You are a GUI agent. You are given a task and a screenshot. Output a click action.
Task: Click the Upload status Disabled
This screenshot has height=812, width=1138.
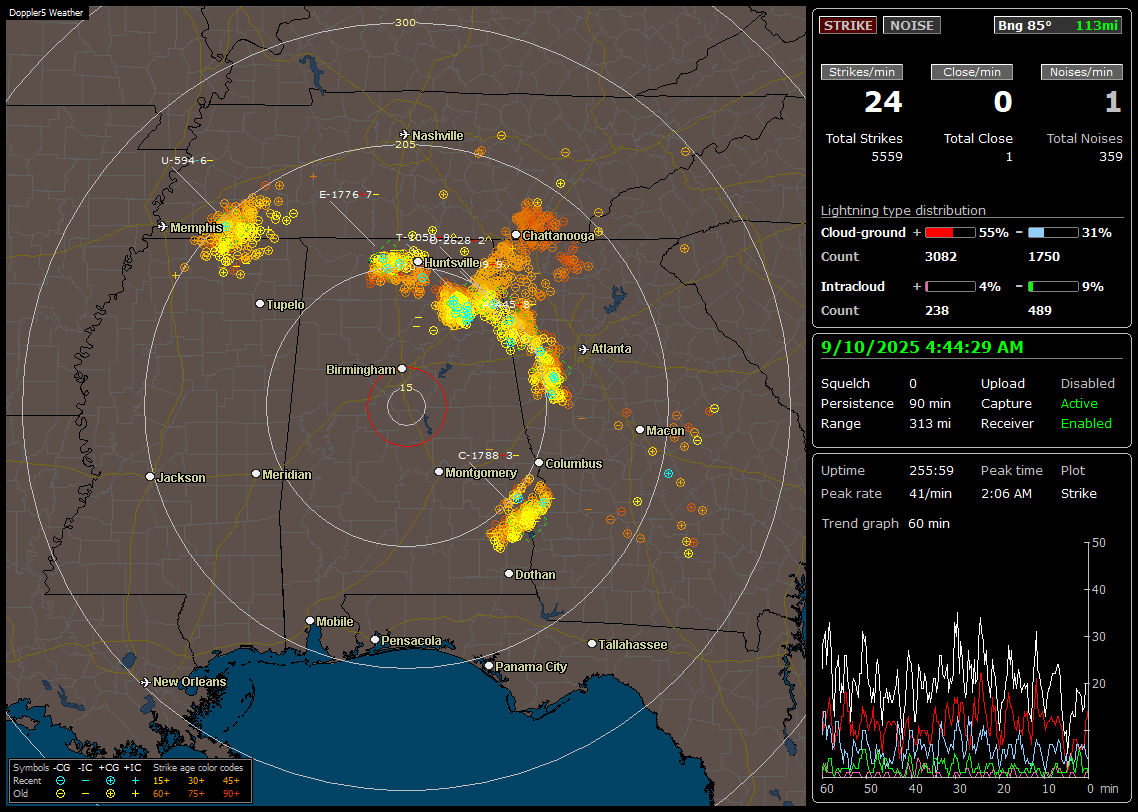tap(1087, 384)
